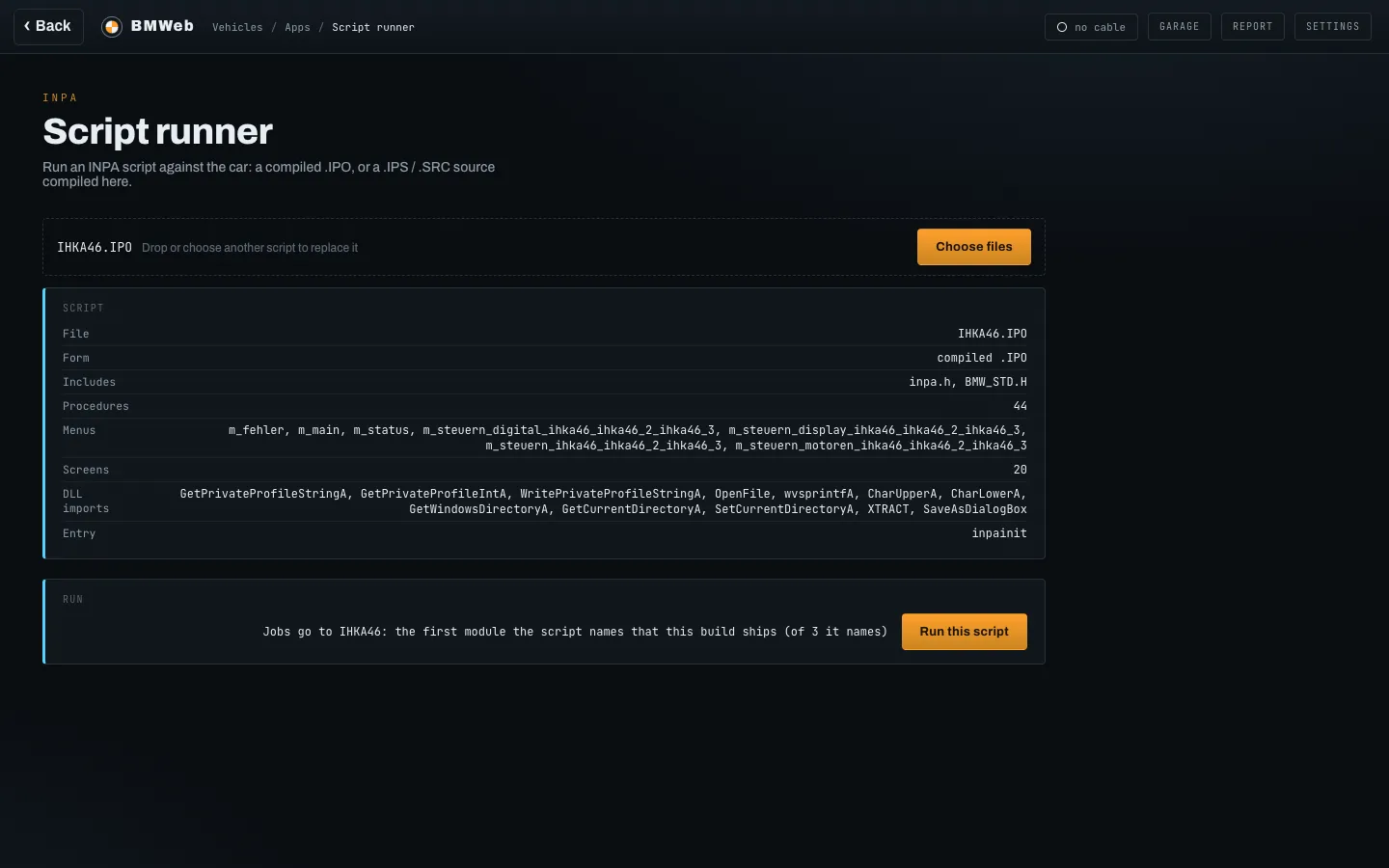Image resolution: width=1389 pixels, height=868 pixels.
Task: Click the Jobs go to IHKA46 message
Action: 575,632
